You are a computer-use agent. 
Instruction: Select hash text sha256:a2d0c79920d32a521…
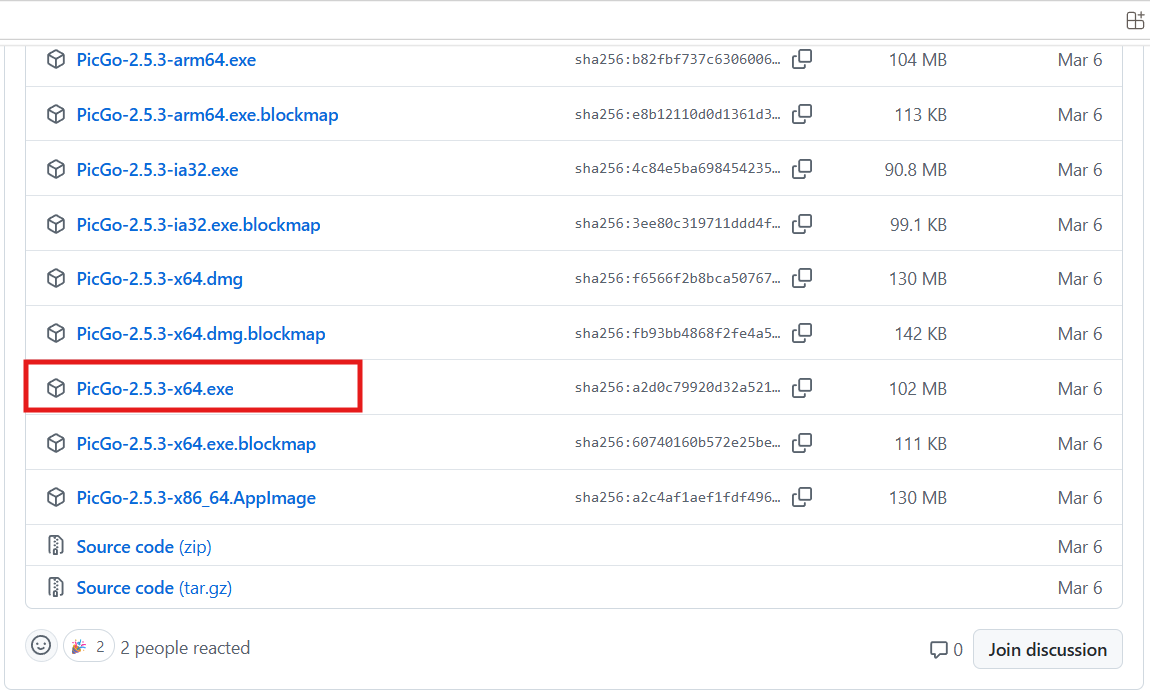pyautogui.click(x=678, y=387)
